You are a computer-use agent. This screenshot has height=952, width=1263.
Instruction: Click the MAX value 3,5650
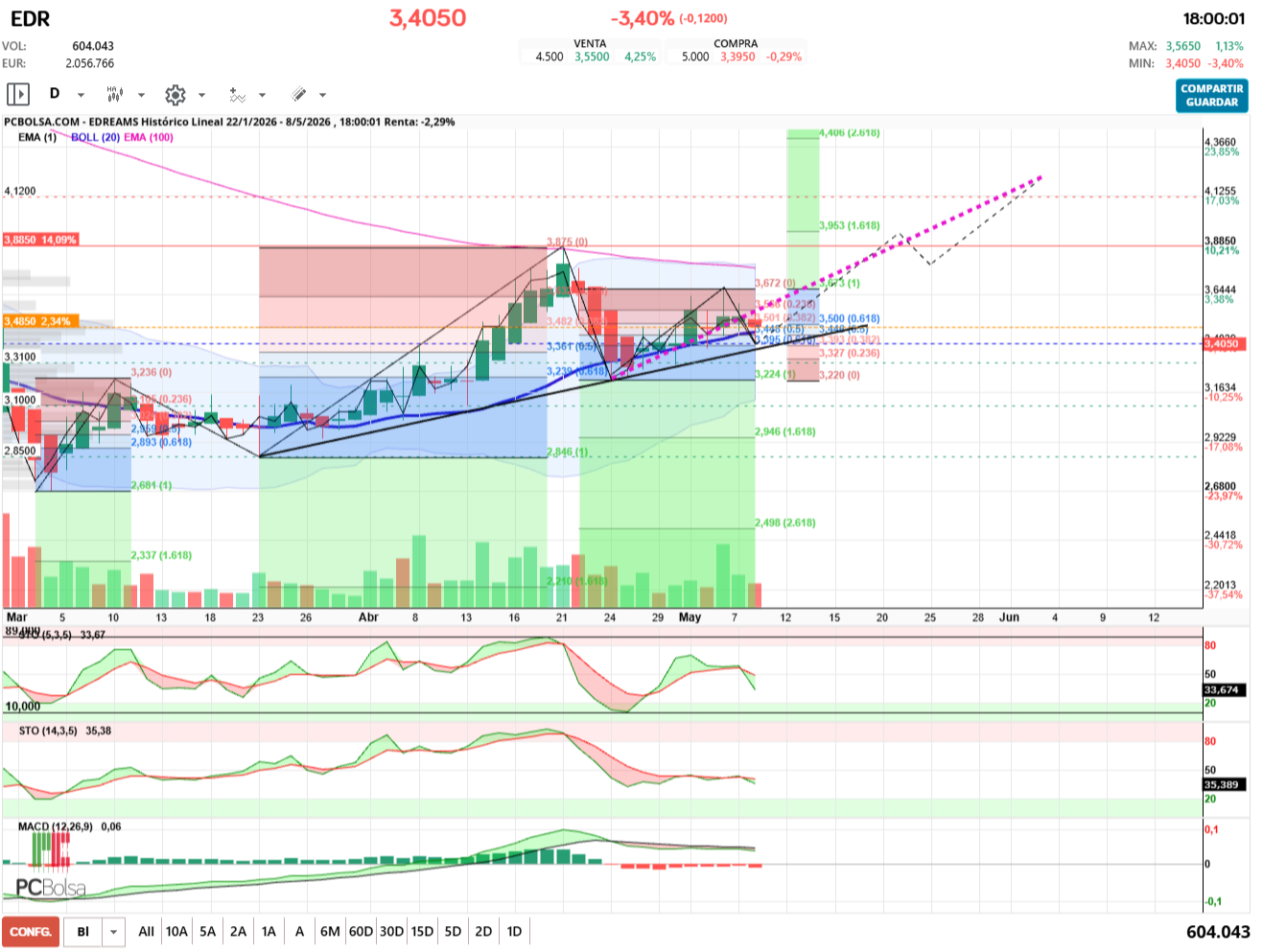[1183, 46]
